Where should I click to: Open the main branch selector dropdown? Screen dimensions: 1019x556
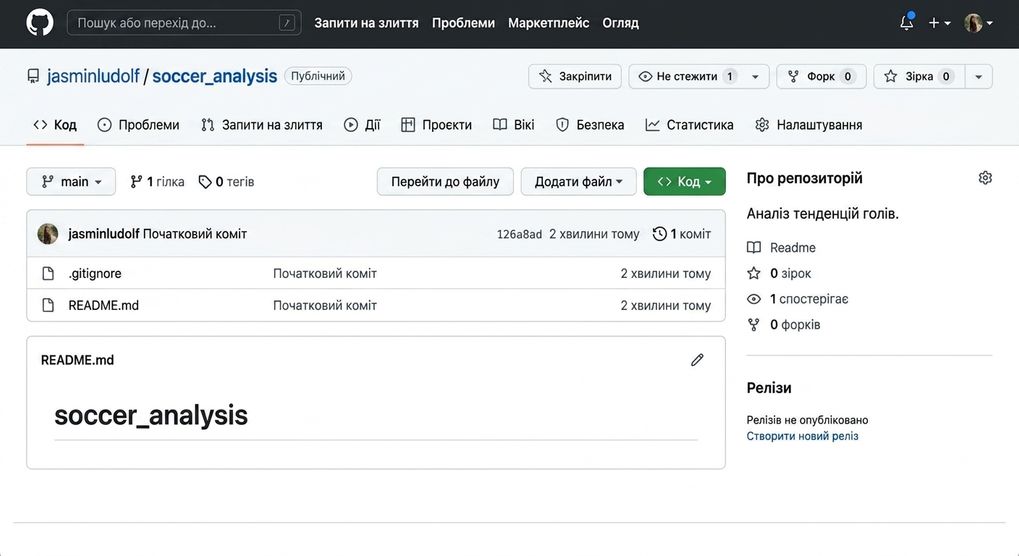pyautogui.click(x=71, y=182)
